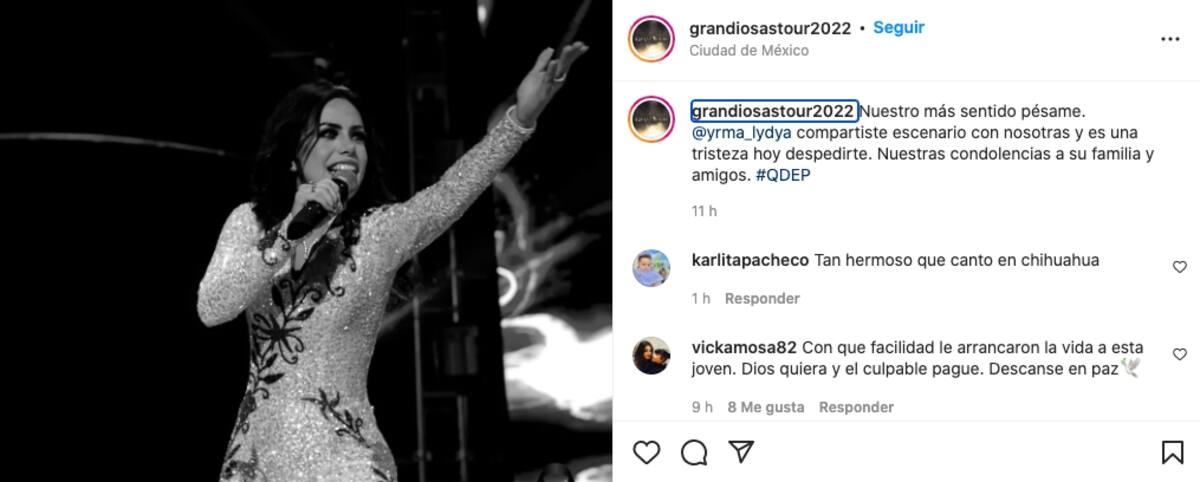Open comment bubble icon below post
The height and width of the screenshot is (482, 1200).
click(x=693, y=452)
